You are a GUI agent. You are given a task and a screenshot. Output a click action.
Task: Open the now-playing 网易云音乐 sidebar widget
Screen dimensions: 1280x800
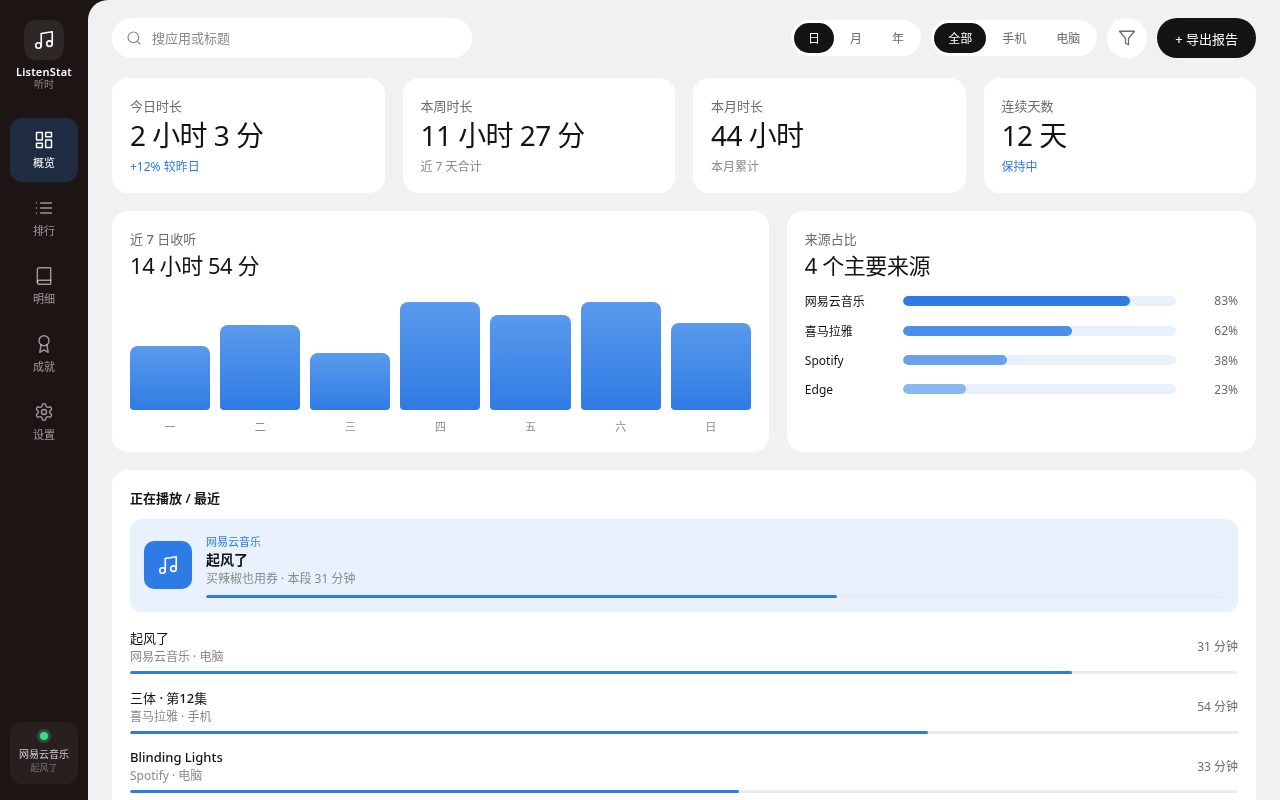tap(44, 753)
